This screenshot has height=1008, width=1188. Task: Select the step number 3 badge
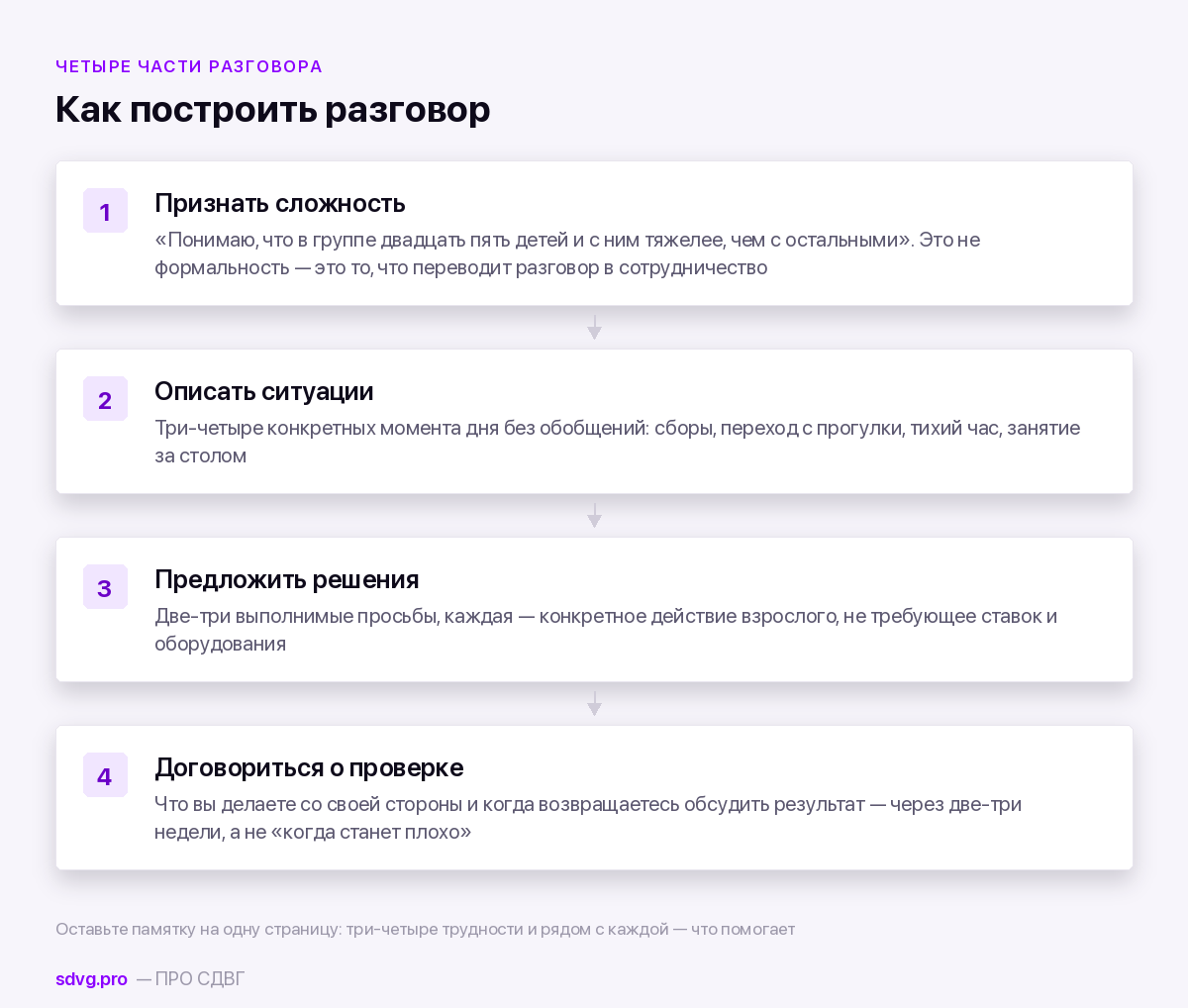coord(105,587)
